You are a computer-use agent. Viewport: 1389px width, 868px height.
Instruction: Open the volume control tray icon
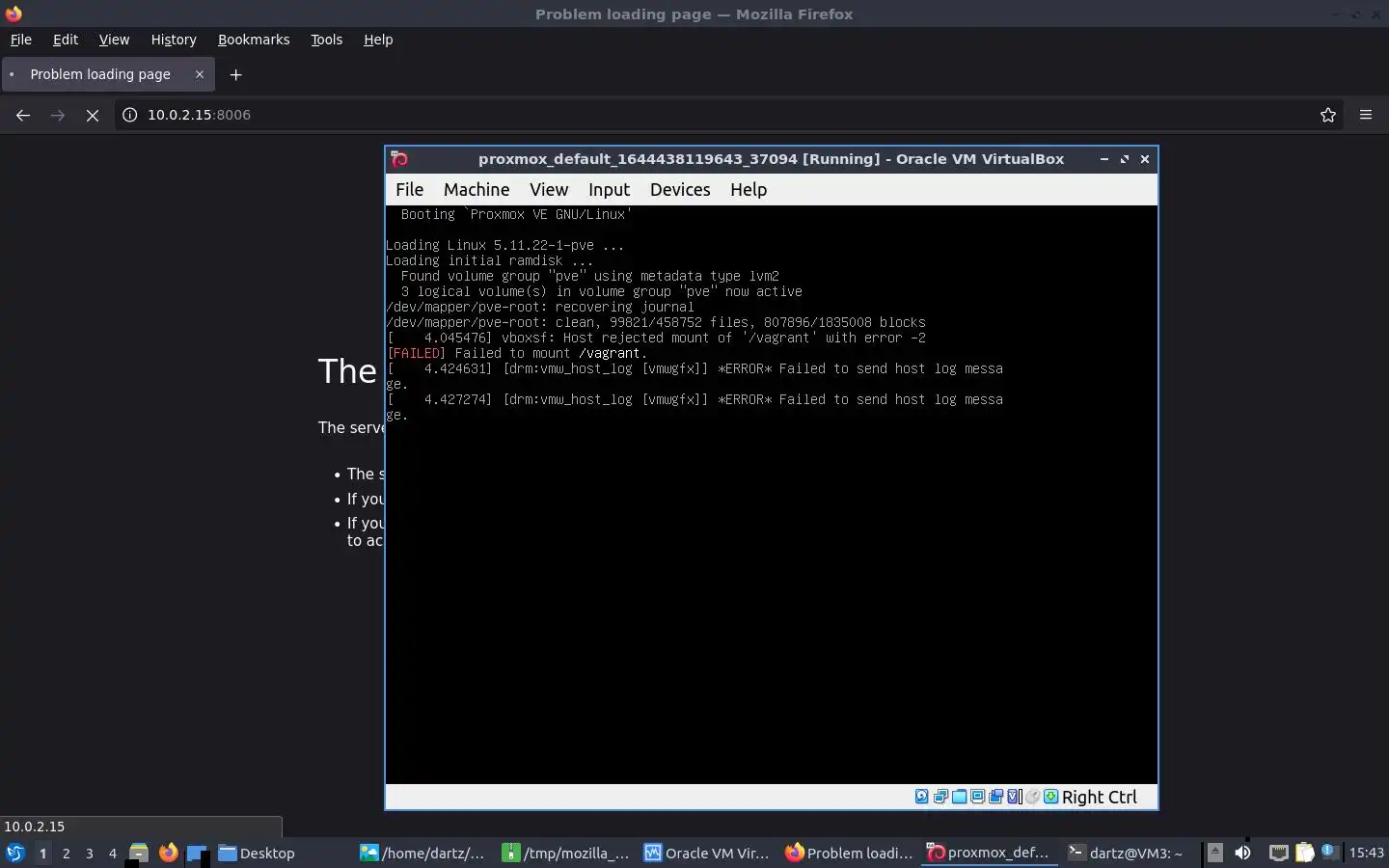click(x=1242, y=853)
